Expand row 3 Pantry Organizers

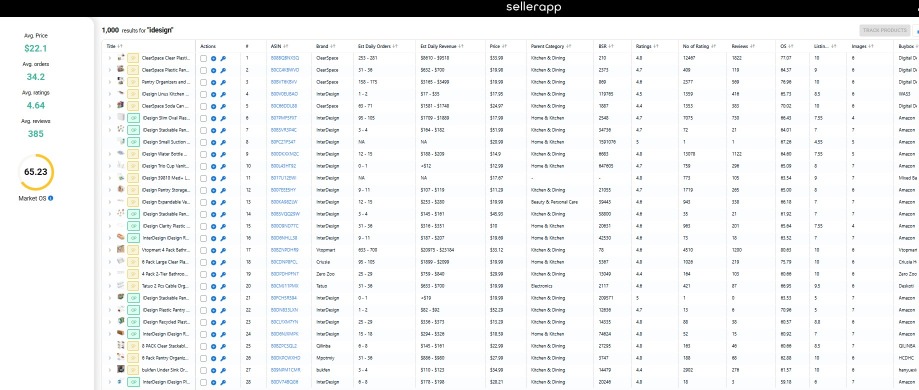[x=109, y=82]
